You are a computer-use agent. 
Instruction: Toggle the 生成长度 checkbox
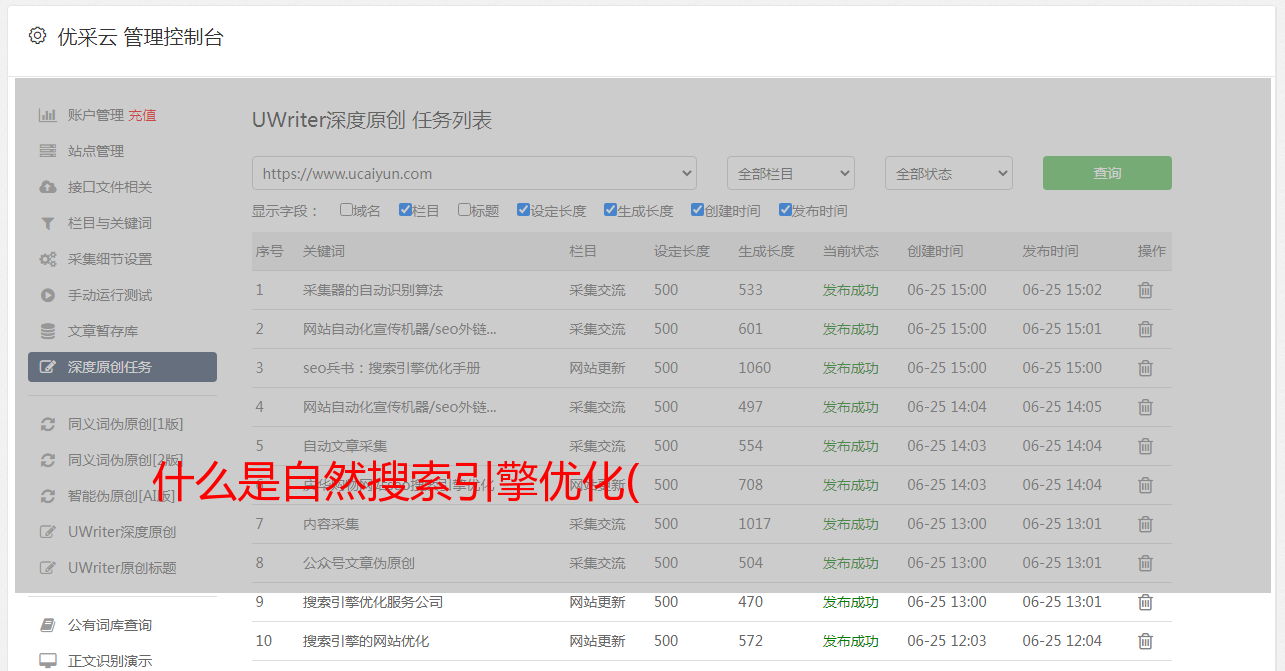pyautogui.click(x=610, y=210)
